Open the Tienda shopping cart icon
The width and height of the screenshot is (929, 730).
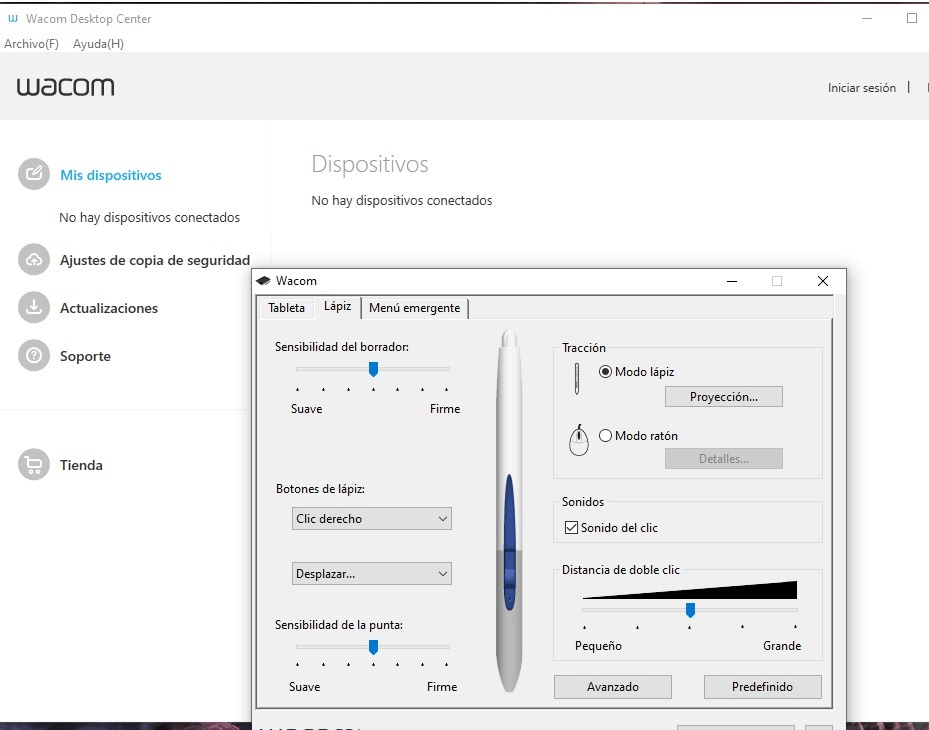[34, 464]
